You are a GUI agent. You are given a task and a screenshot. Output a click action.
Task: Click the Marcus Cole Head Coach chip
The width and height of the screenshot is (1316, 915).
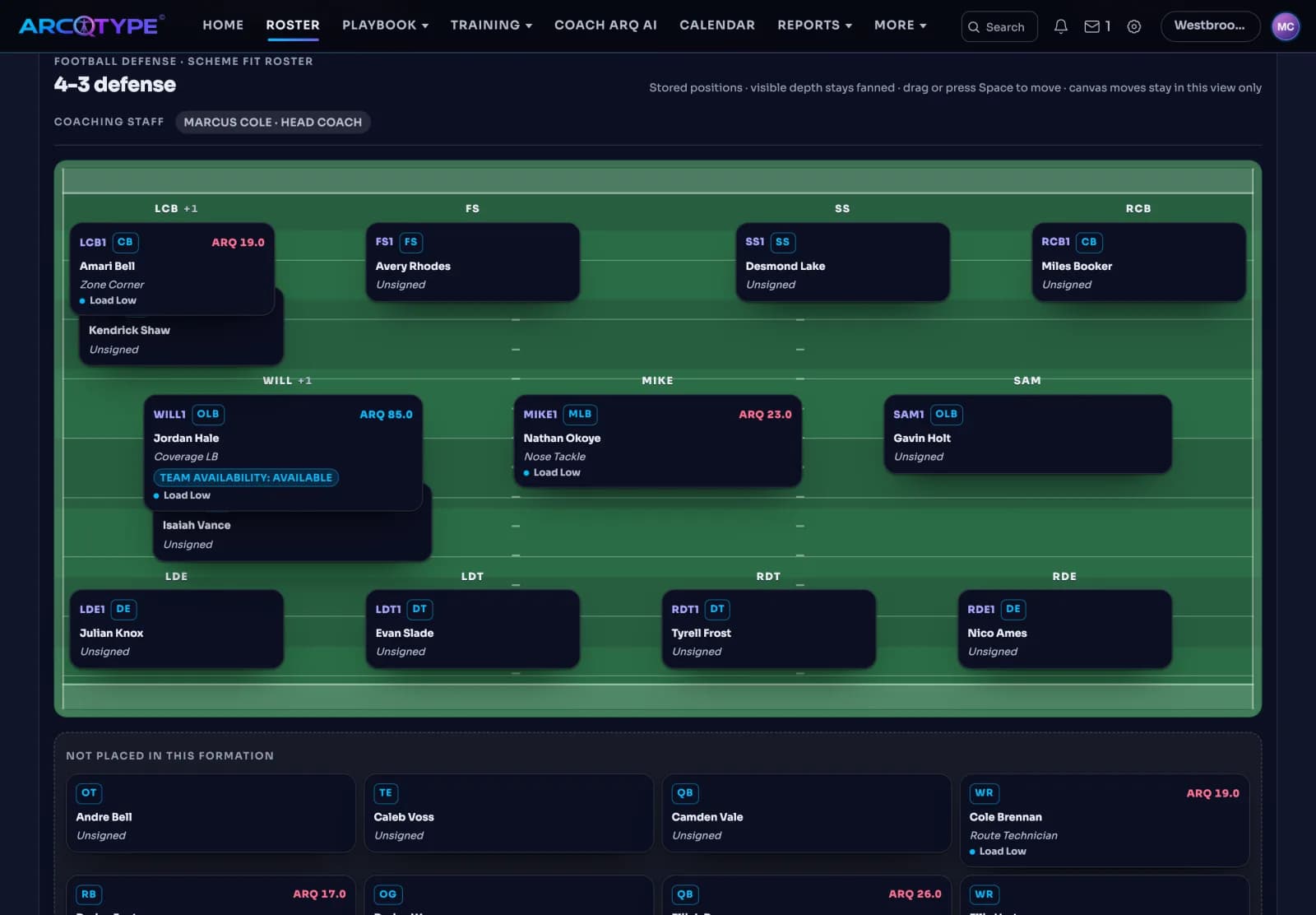click(273, 122)
